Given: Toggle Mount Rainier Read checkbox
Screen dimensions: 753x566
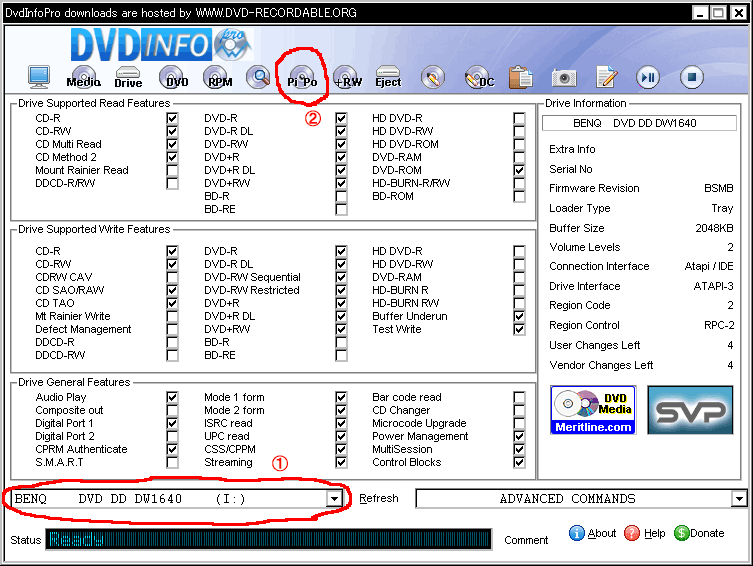Looking at the screenshot, I should click(x=172, y=170).
